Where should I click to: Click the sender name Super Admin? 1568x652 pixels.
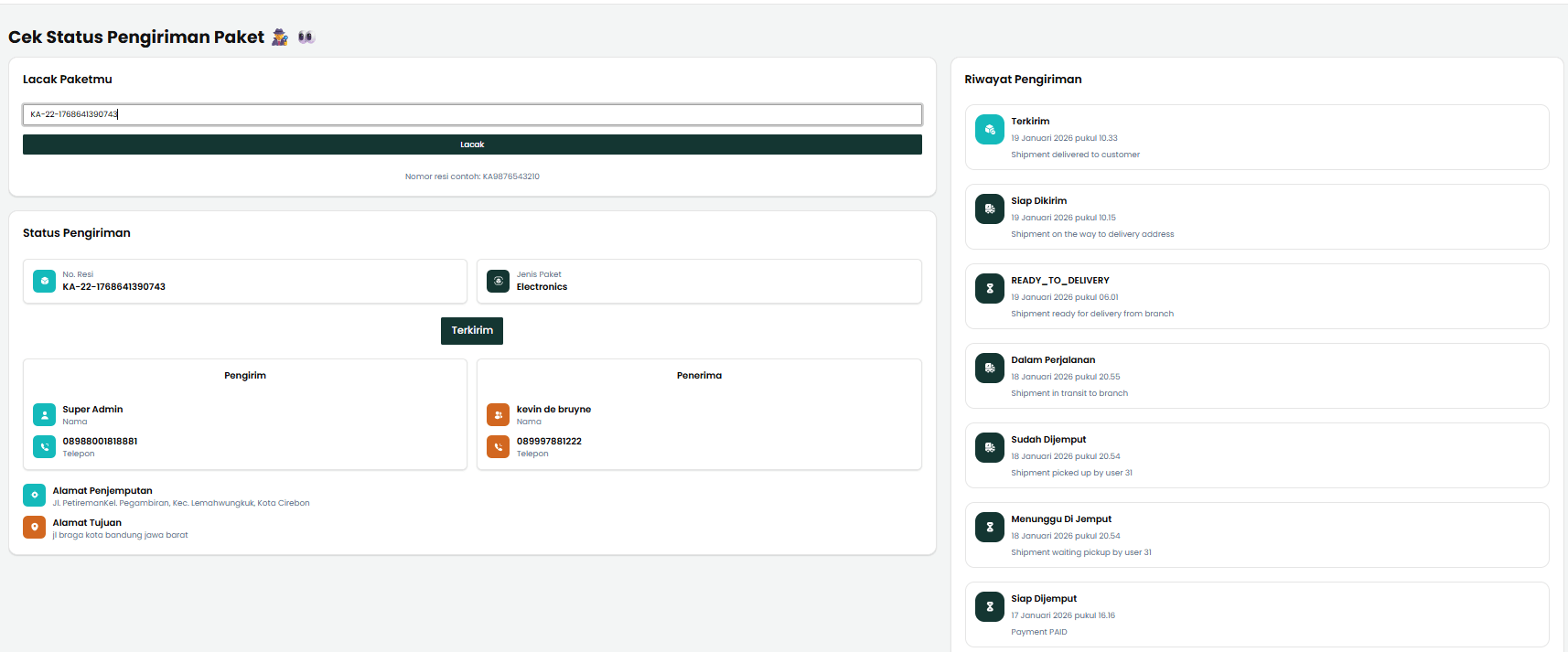coord(92,410)
